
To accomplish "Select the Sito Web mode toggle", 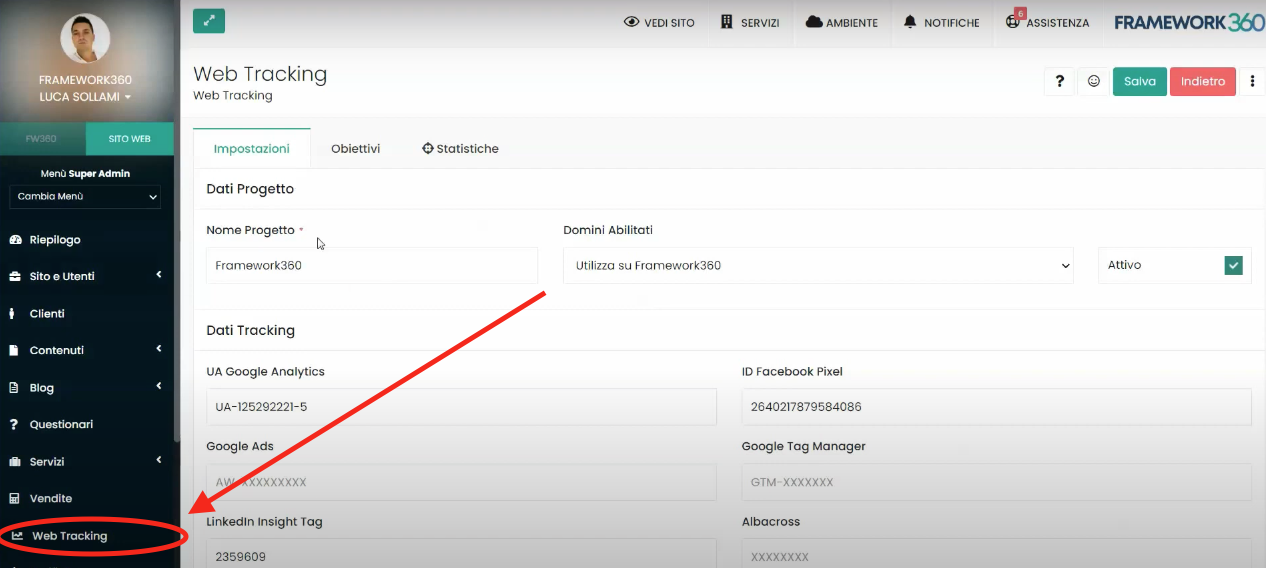I will [129, 139].
